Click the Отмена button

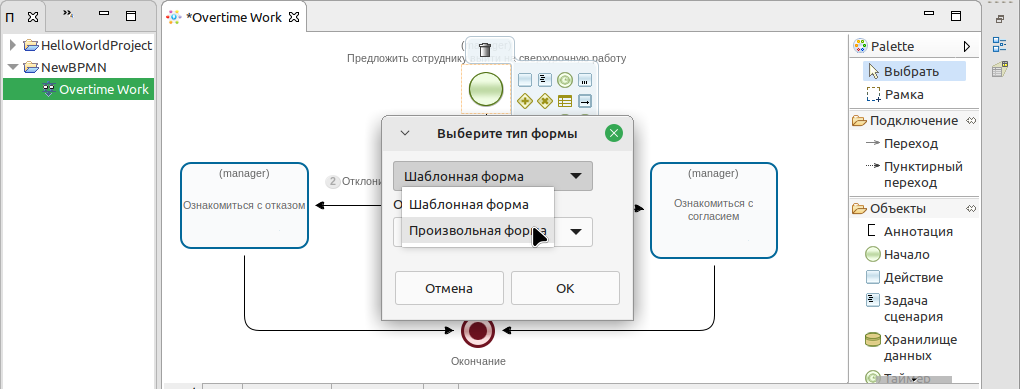449,288
